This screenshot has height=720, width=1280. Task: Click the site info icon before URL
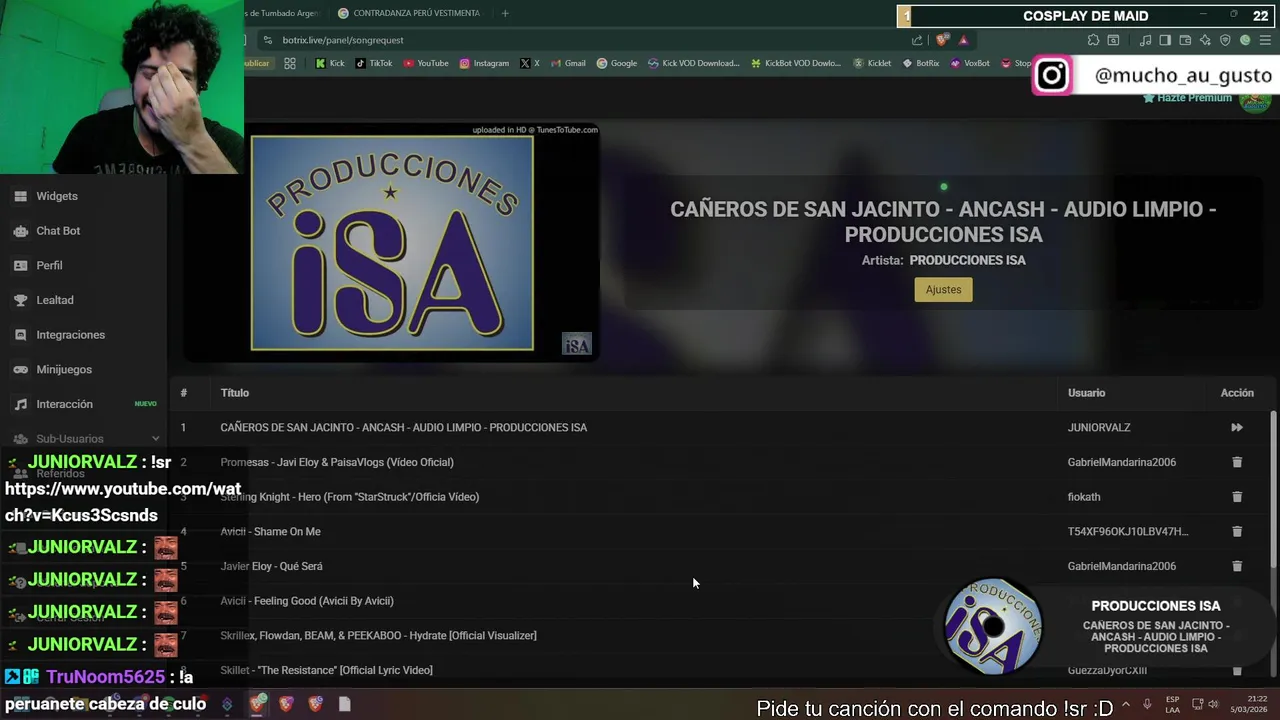pos(267,40)
